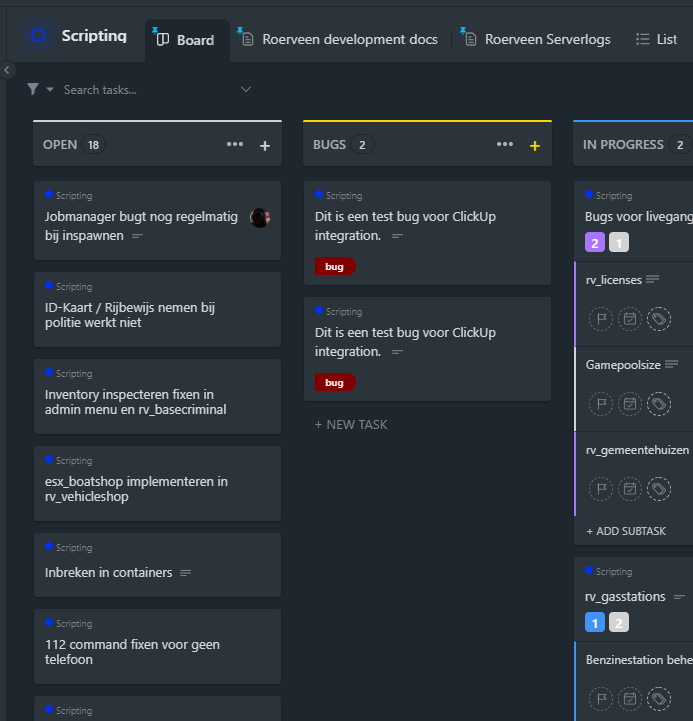Click the yellow plus in BUGS column
Image resolution: width=693 pixels, height=721 pixels.
click(534, 146)
